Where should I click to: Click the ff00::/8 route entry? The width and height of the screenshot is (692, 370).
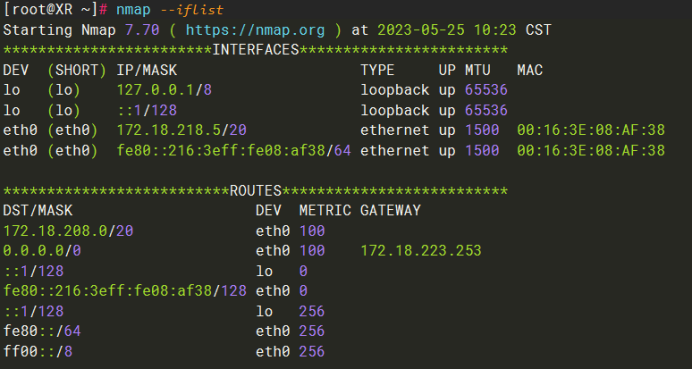38,351
